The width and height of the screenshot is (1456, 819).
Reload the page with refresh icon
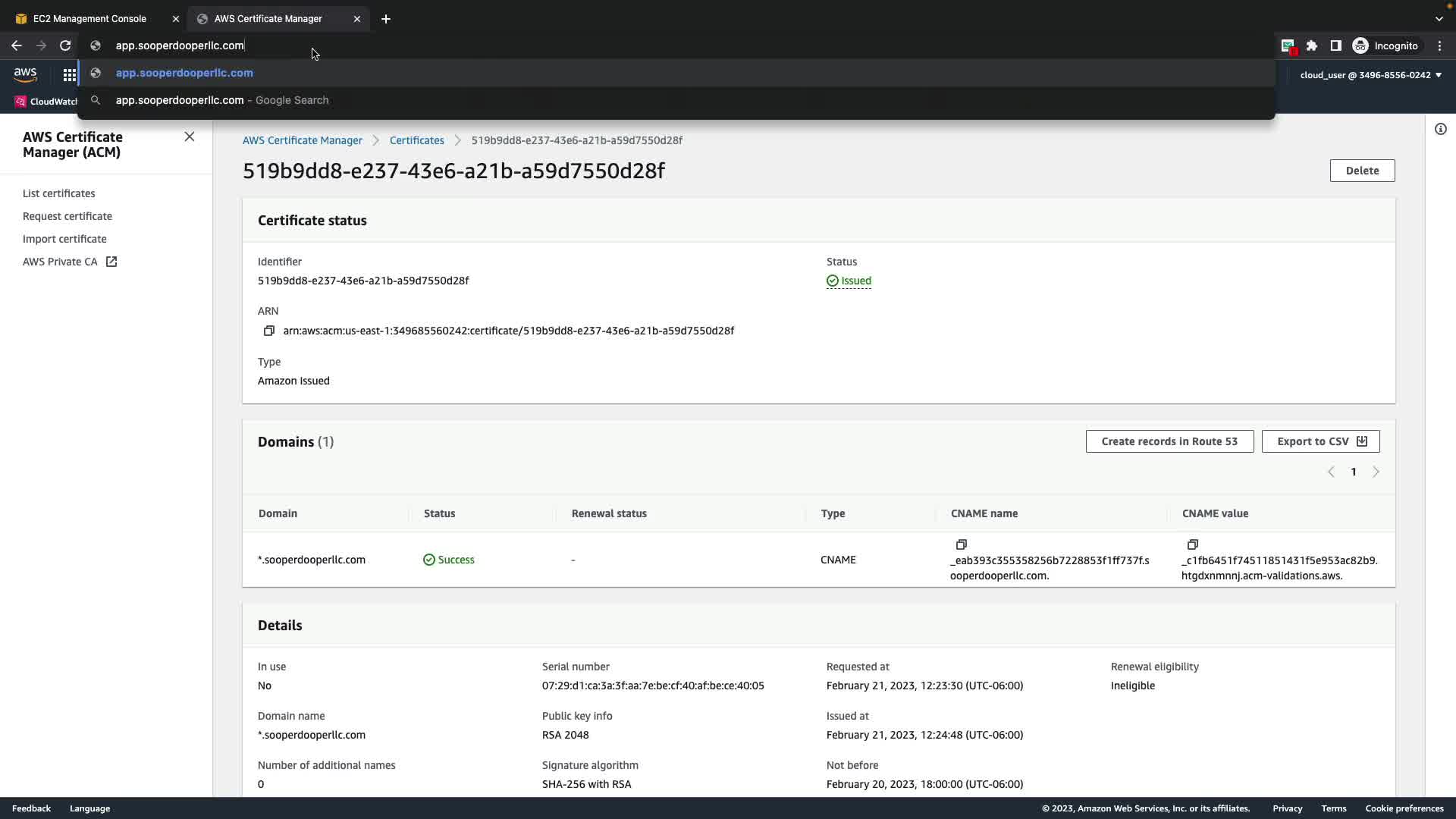tap(65, 45)
